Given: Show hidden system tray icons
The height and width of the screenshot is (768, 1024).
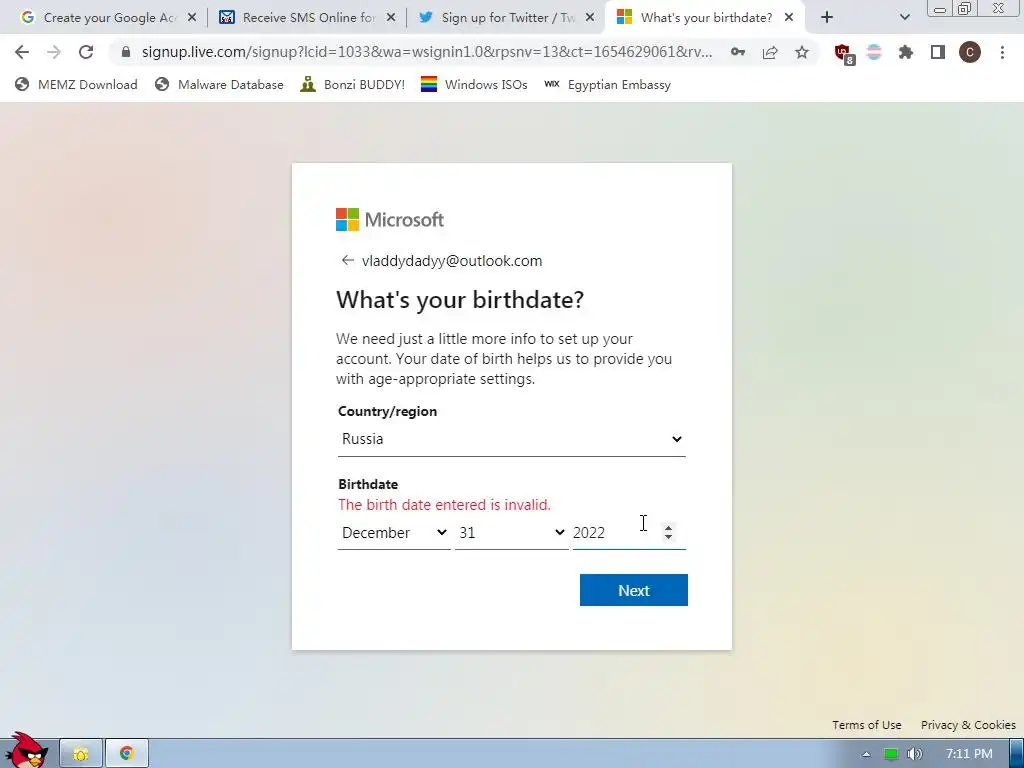Looking at the screenshot, I should (866, 754).
